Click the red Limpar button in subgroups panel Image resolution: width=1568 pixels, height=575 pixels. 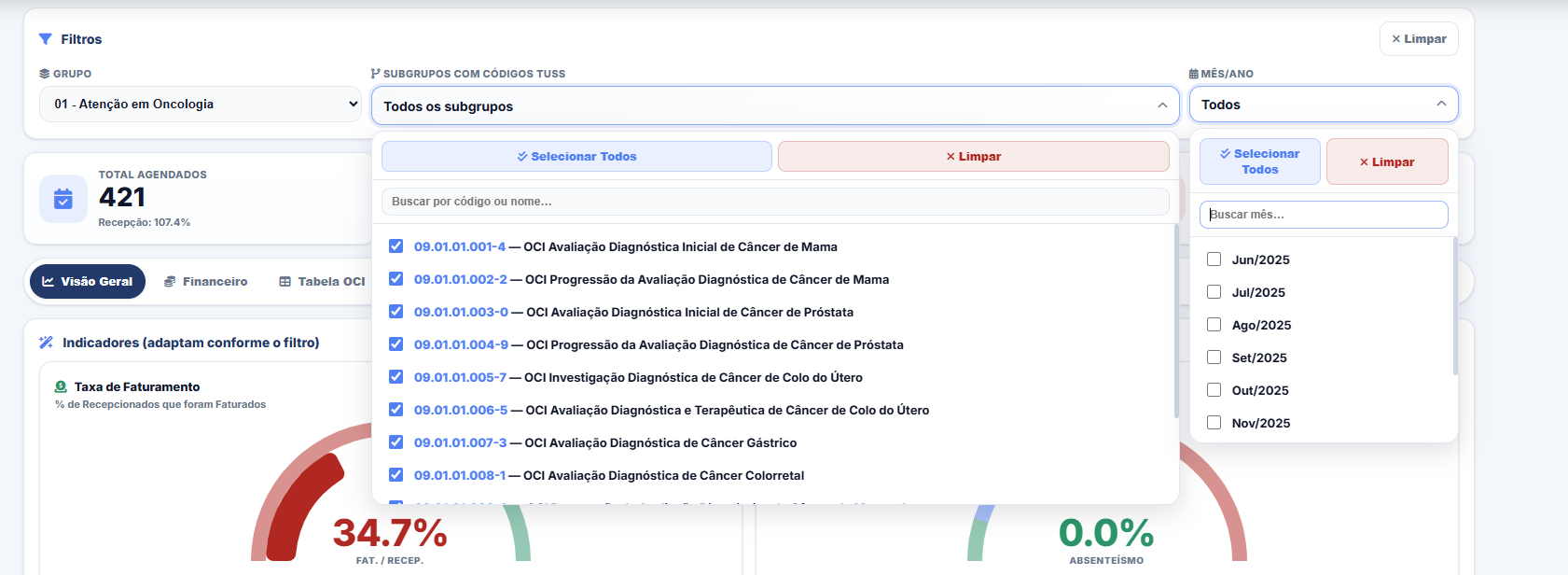pyautogui.click(x=974, y=157)
